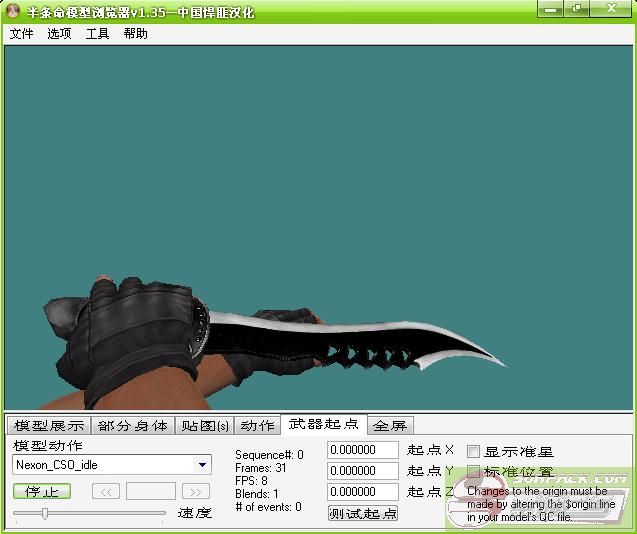
Task: Enable the 显示准星 checkbox
Action: [x=474, y=452]
